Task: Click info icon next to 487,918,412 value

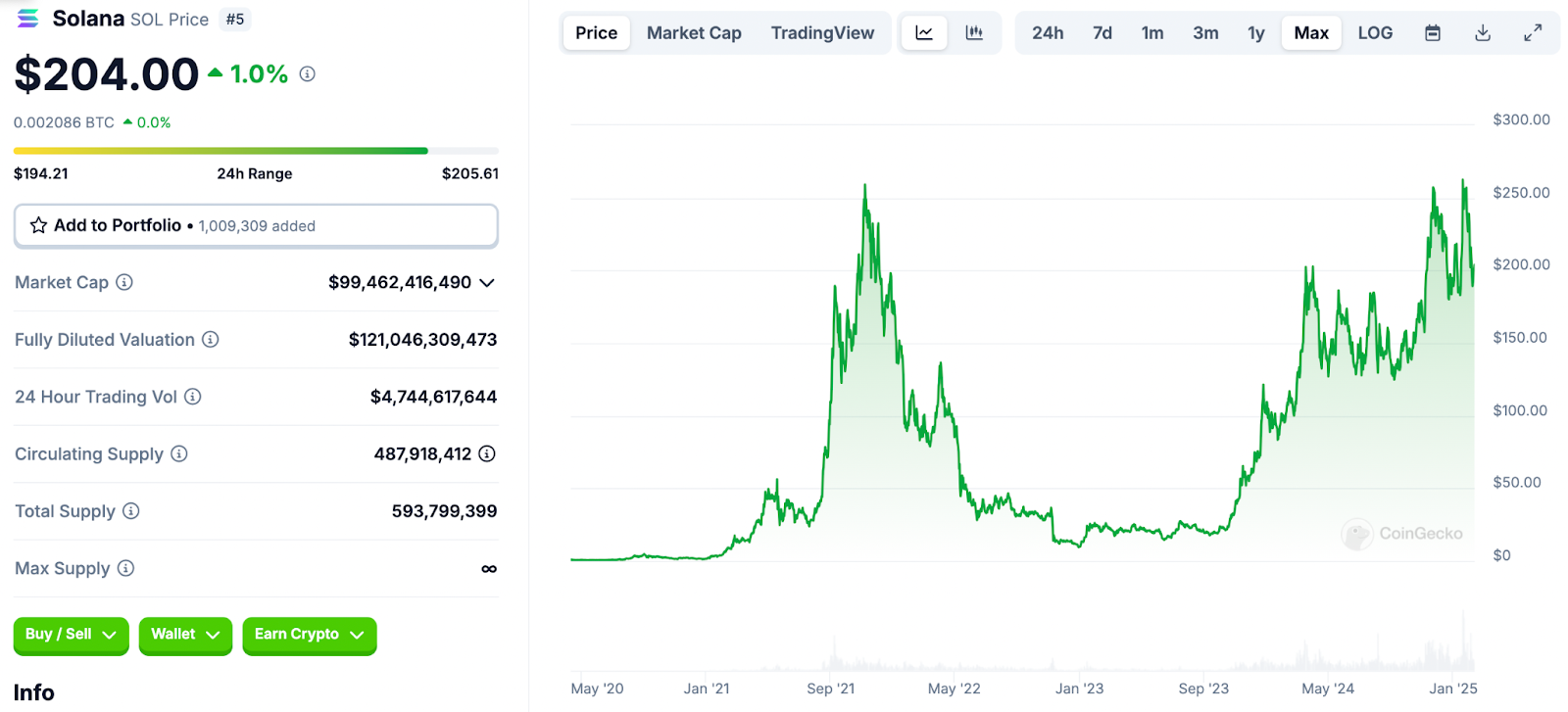Action: point(487,453)
